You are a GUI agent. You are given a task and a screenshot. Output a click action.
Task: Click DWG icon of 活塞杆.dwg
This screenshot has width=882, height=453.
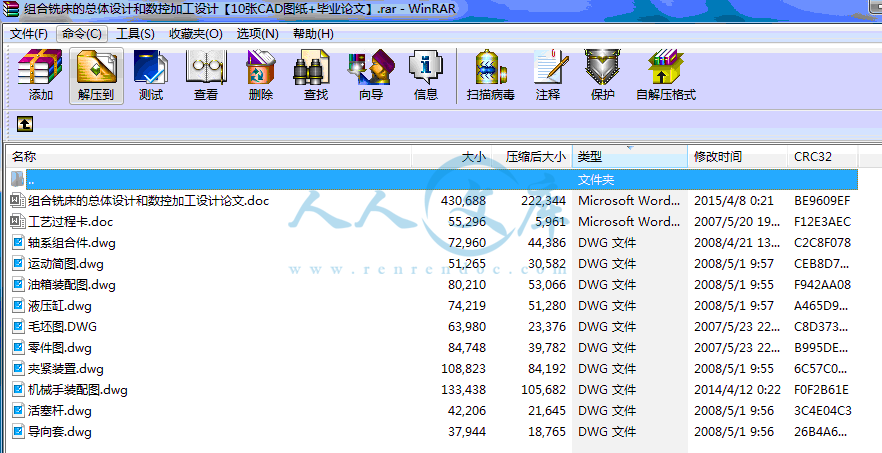(x=19, y=411)
